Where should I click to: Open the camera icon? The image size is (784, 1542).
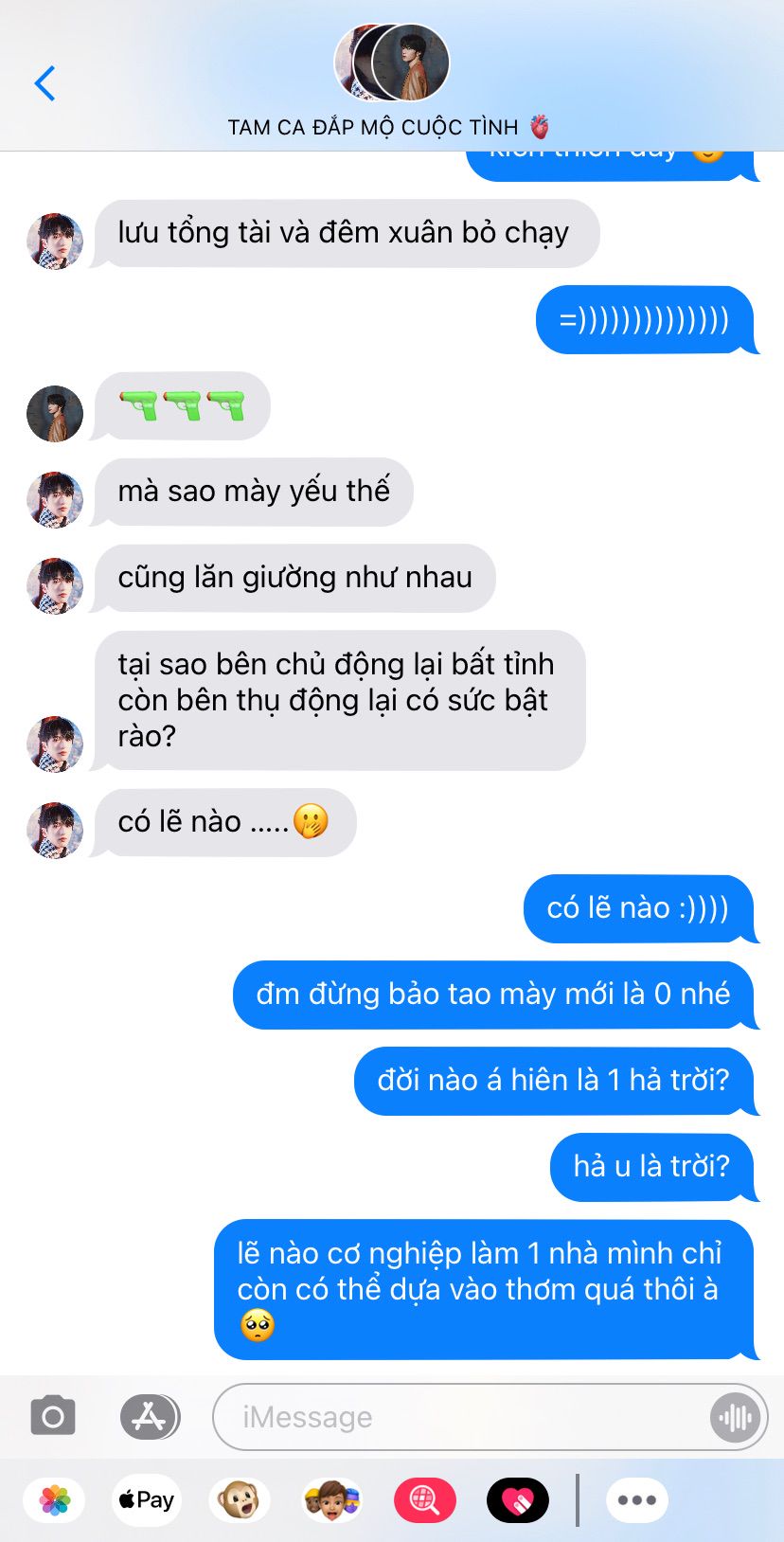click(53, 1417)
